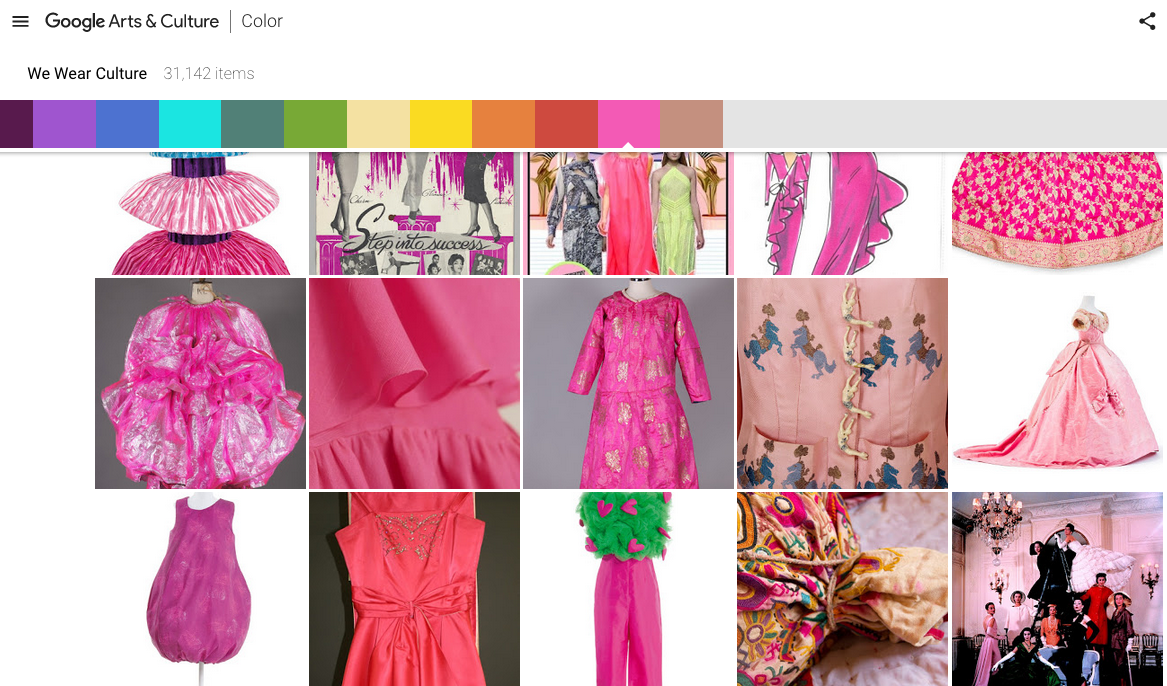Open the coral satin dress with bow
Image resolution: width=1167 pixels, height=686 pixels.
(x=414, y=588)
